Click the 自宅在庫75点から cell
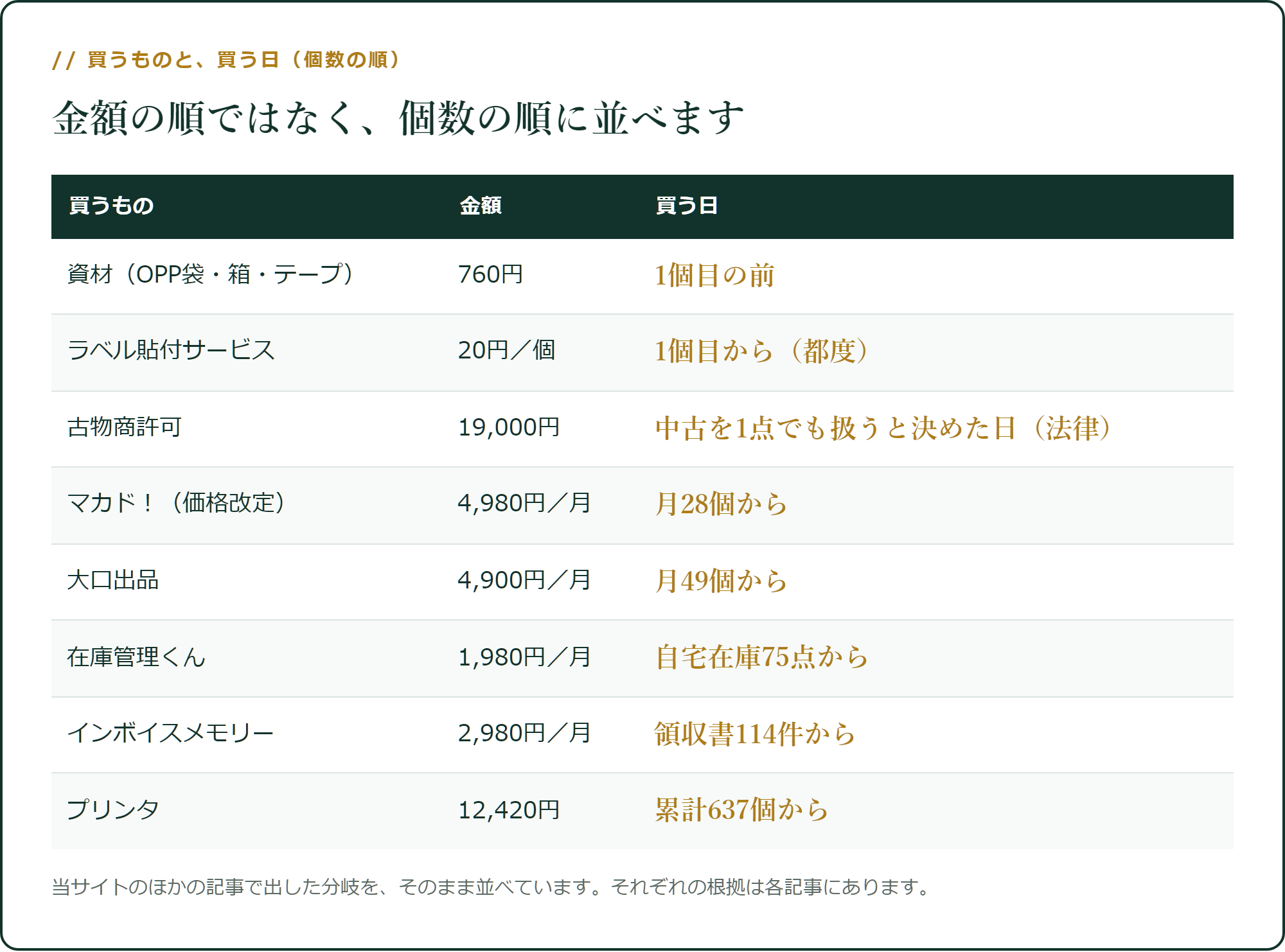1285x952 pixels. 762,658
